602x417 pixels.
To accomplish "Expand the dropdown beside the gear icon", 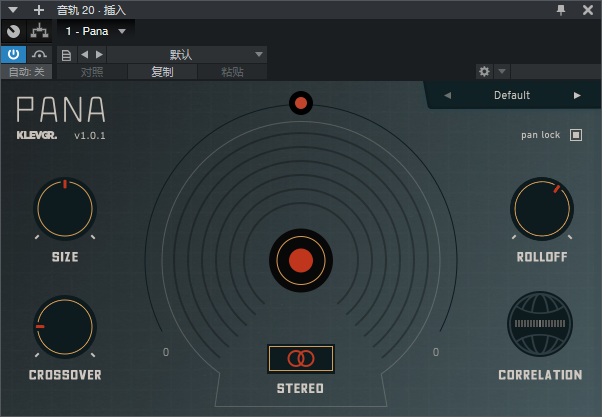I will point(502,71).
